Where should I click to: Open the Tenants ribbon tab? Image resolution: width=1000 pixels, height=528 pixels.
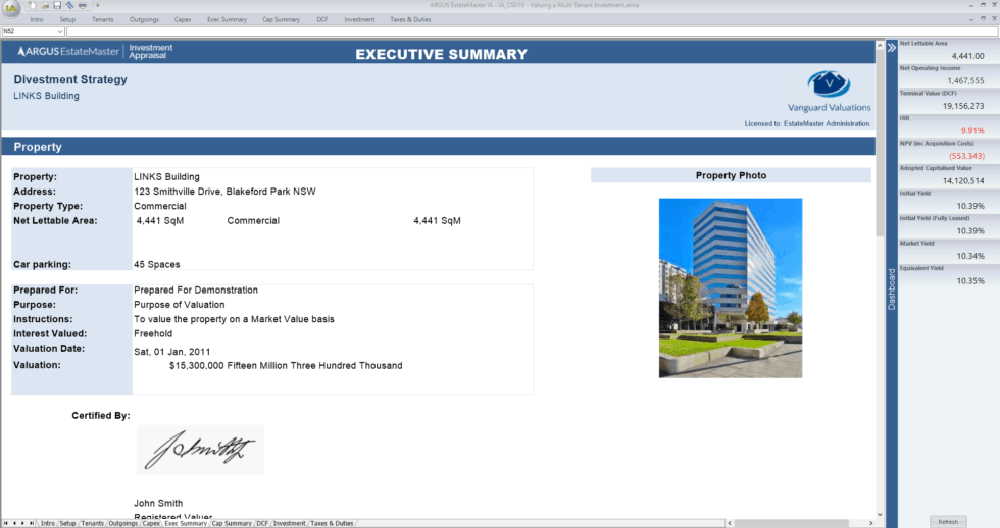coord(102,19)
